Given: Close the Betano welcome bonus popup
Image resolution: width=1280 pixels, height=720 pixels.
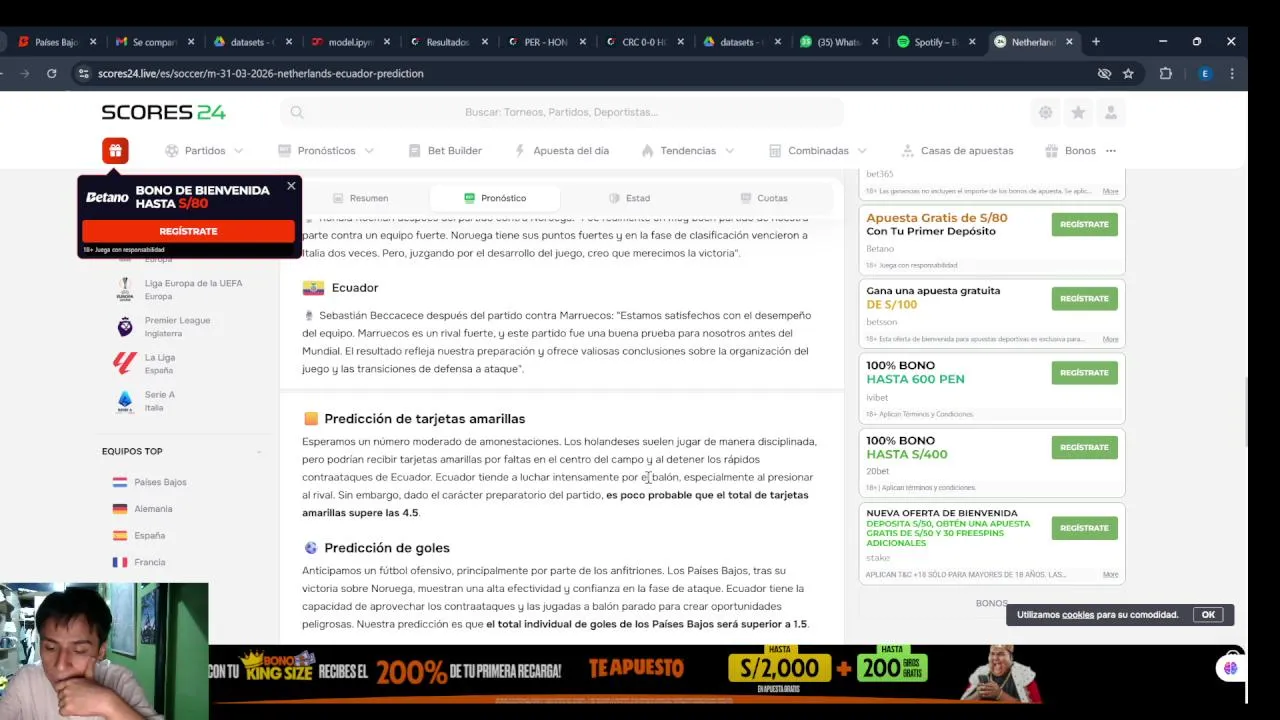Looking at the screenshot, I should tap(291, 186).
